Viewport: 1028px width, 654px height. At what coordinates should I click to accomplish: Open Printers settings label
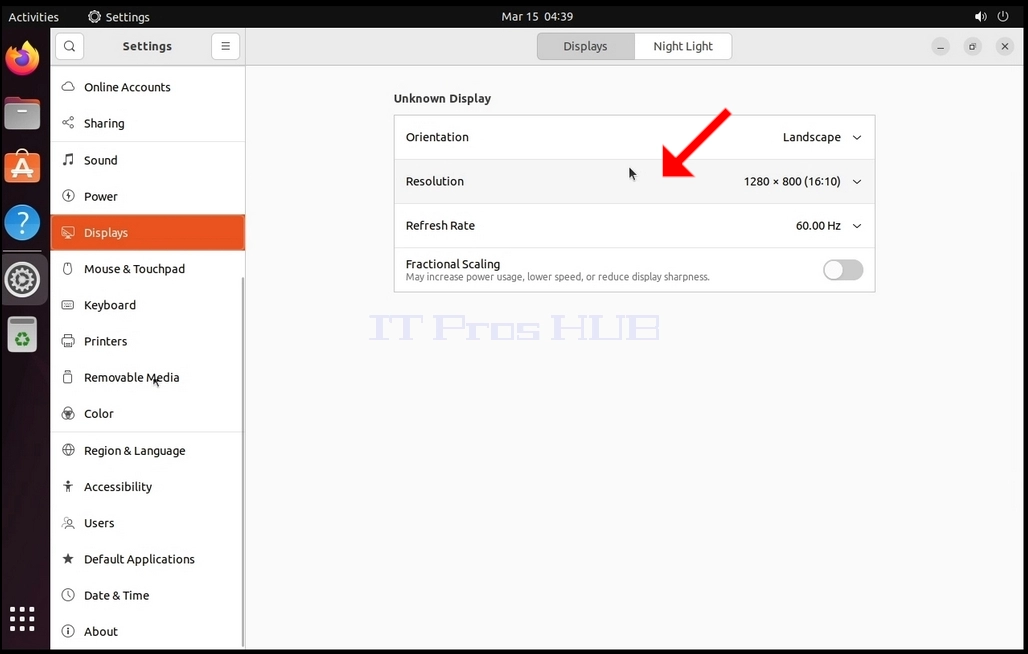tap(106, 341)
